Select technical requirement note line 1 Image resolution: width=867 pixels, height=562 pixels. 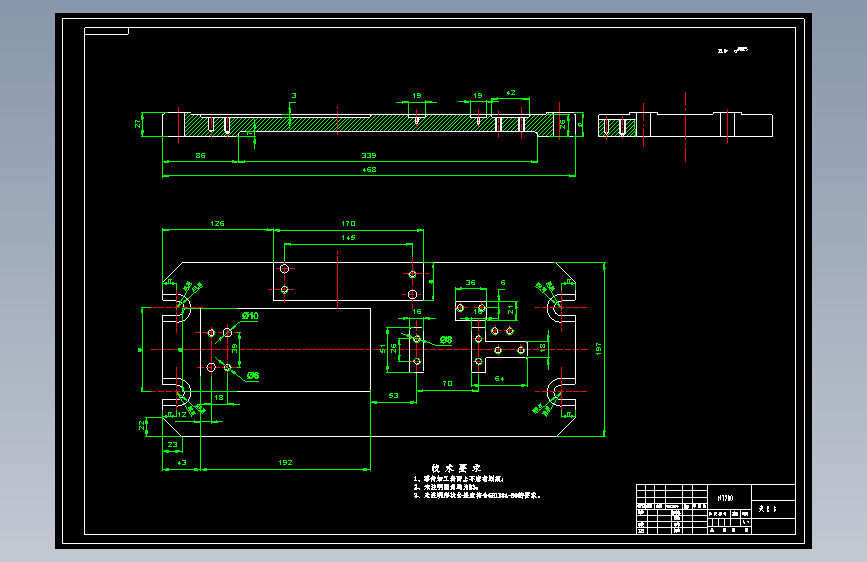pyautogui.click(x=458, y=479)
